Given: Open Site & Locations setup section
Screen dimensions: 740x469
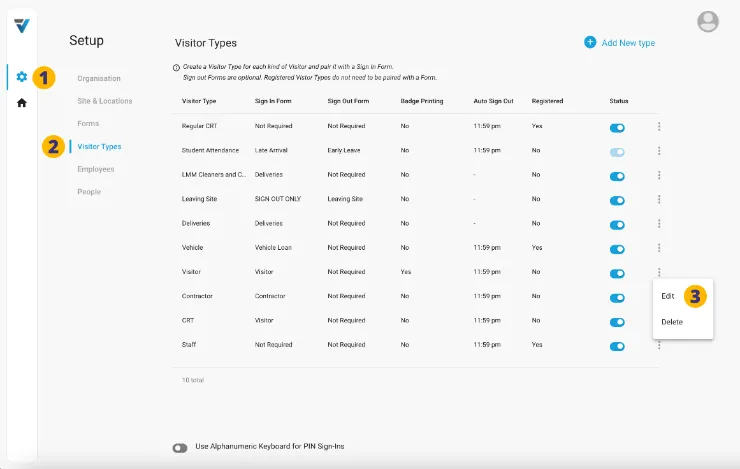Looking at the screenshot, I should click(105, 101).
